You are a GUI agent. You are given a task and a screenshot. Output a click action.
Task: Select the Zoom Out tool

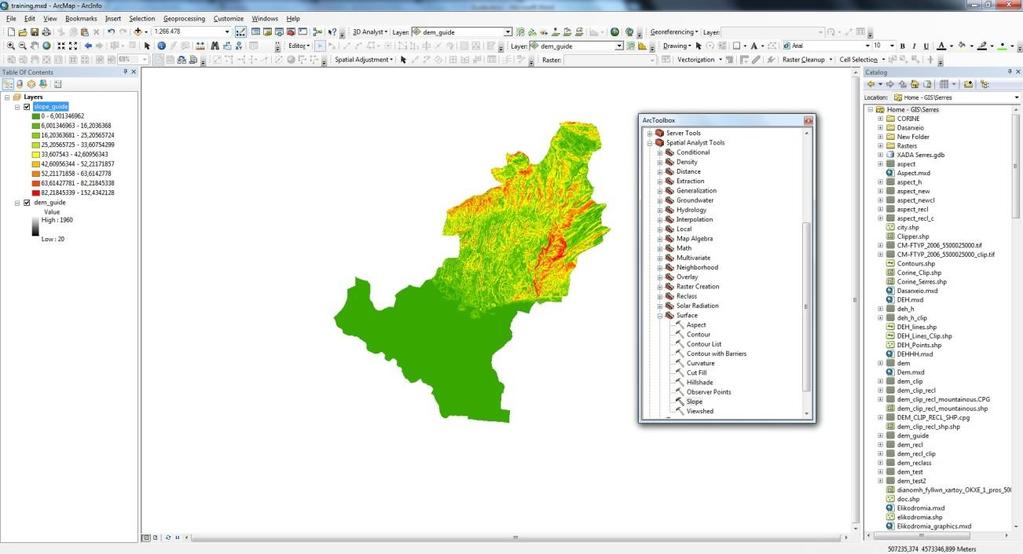pos(23,46)
